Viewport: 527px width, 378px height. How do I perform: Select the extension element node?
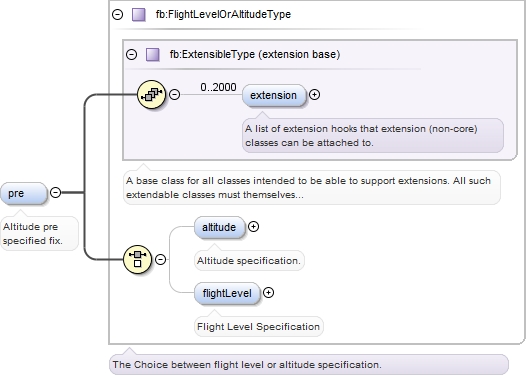(x=274, y=95)
